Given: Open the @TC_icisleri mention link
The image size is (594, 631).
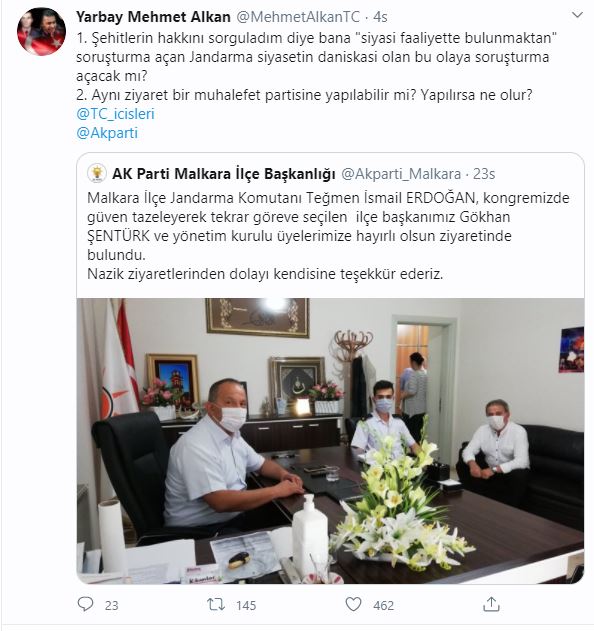Looking at the screenshot, I should coord(115,114).
